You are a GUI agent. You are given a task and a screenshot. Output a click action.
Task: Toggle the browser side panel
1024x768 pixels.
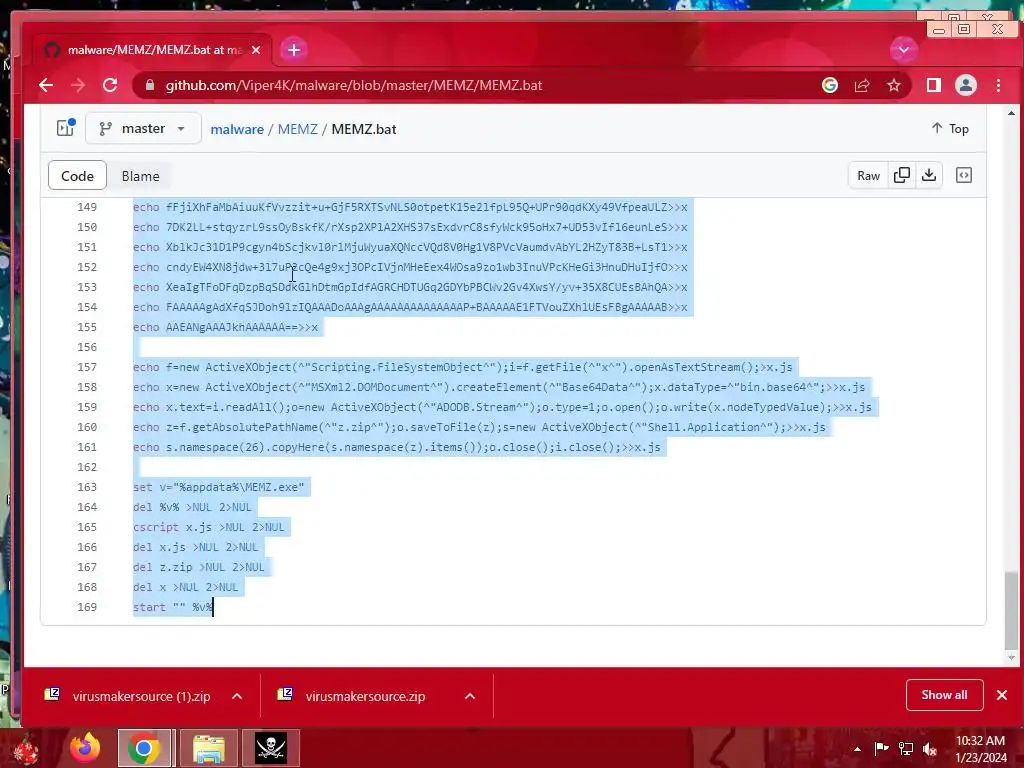pos(934,86)
